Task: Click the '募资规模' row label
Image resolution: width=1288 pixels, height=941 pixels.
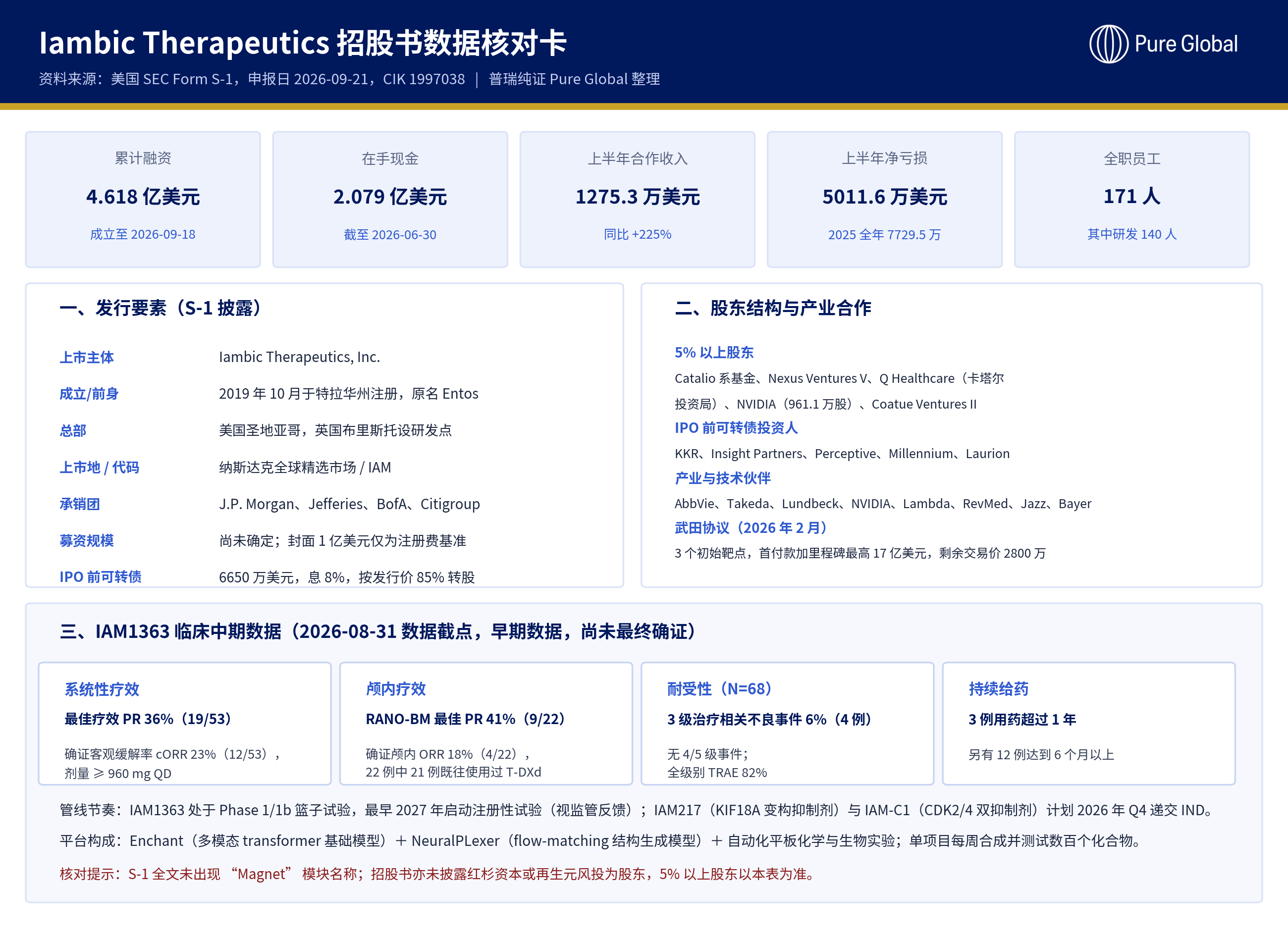Action: tap(87, 540)
